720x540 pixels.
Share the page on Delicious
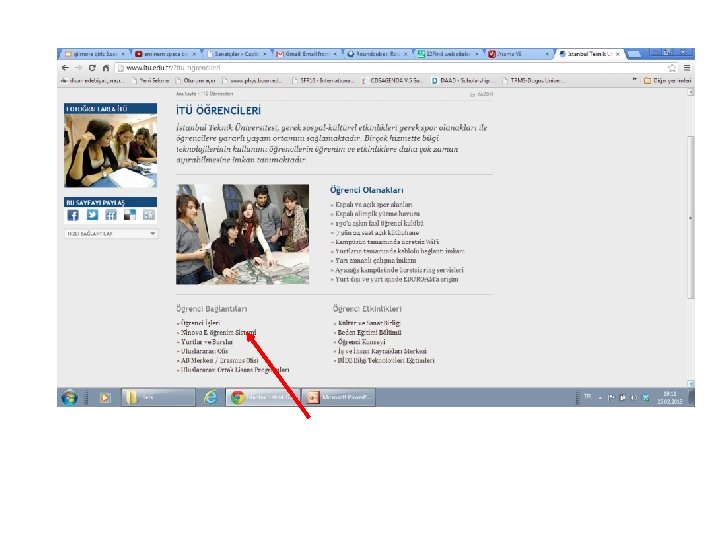[x=130, y=215]
